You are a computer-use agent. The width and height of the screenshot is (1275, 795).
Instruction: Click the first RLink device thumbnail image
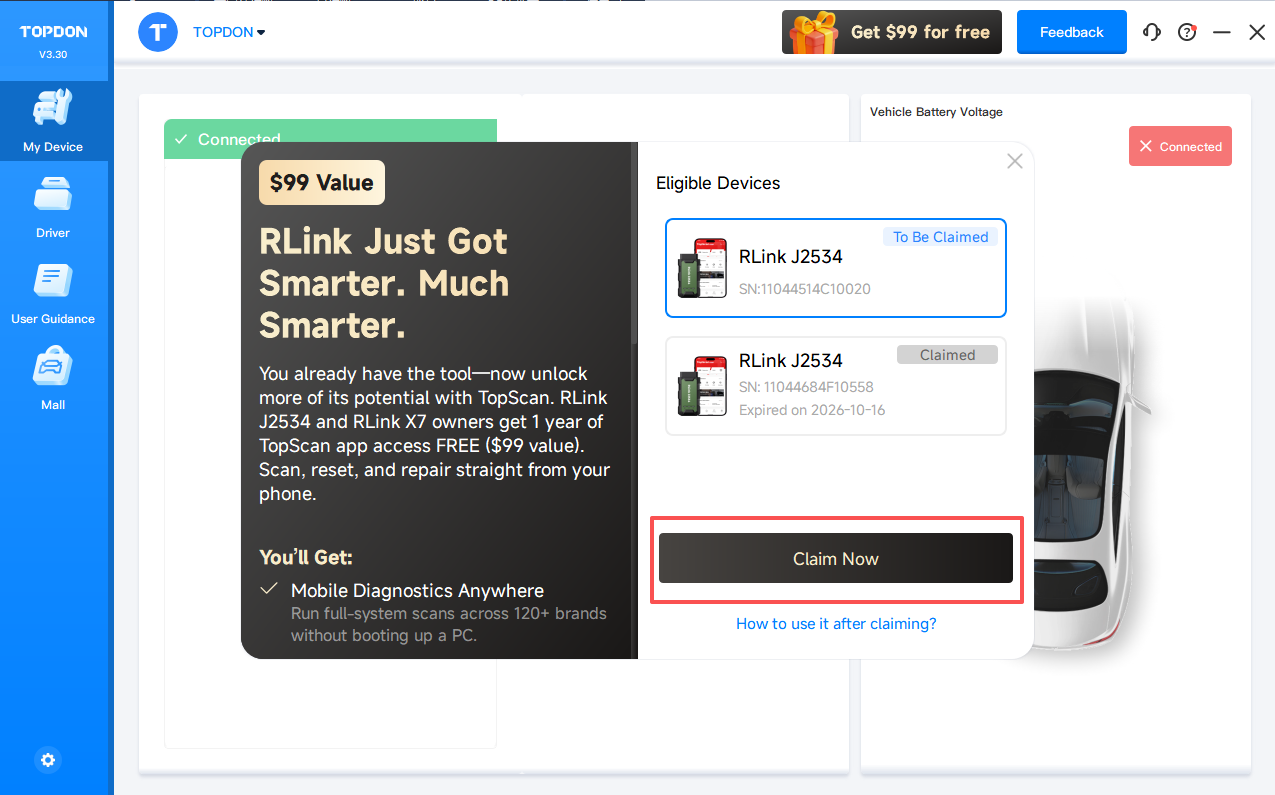pos(701,268)
